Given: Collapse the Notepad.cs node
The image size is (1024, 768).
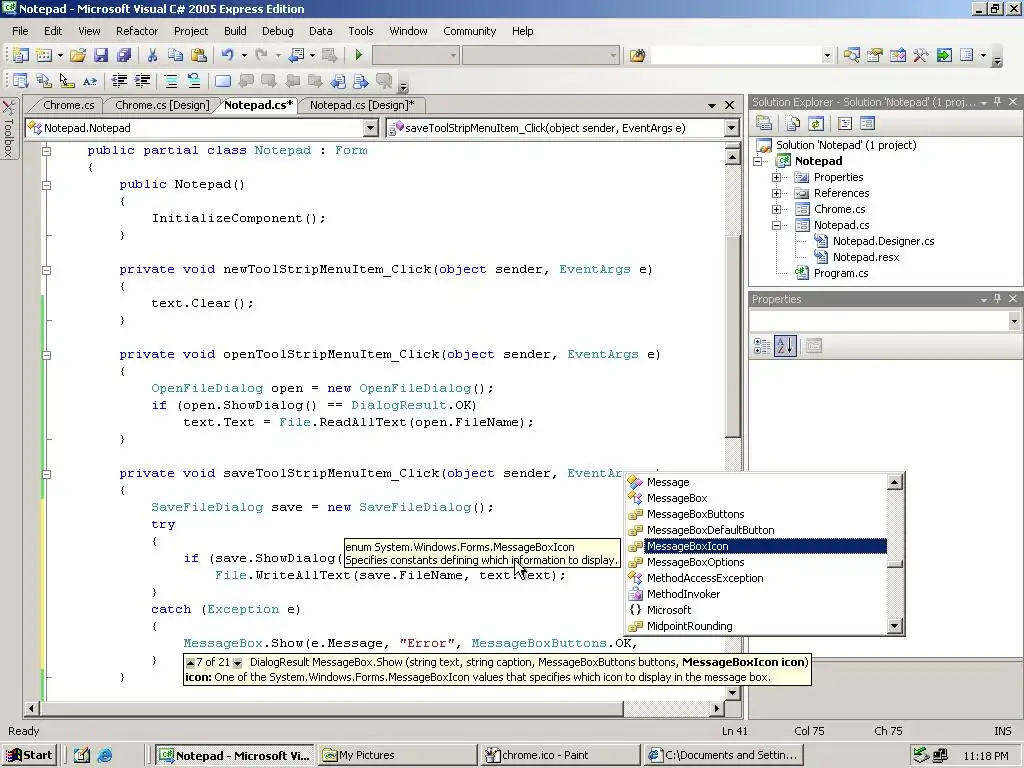Looking at the screenshot, I should pyautogui.click(x=776, y=225).
